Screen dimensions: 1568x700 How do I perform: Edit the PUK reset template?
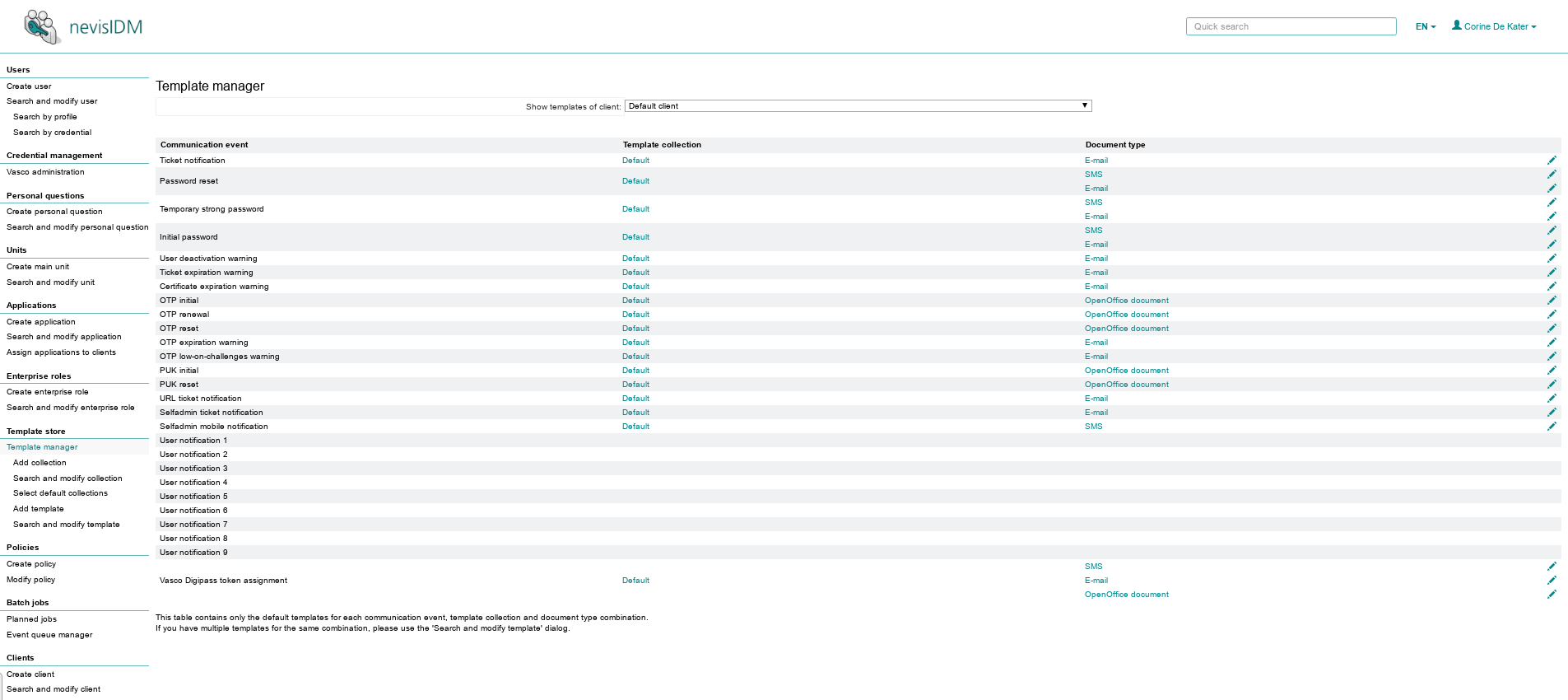[x=1552, y=385]
